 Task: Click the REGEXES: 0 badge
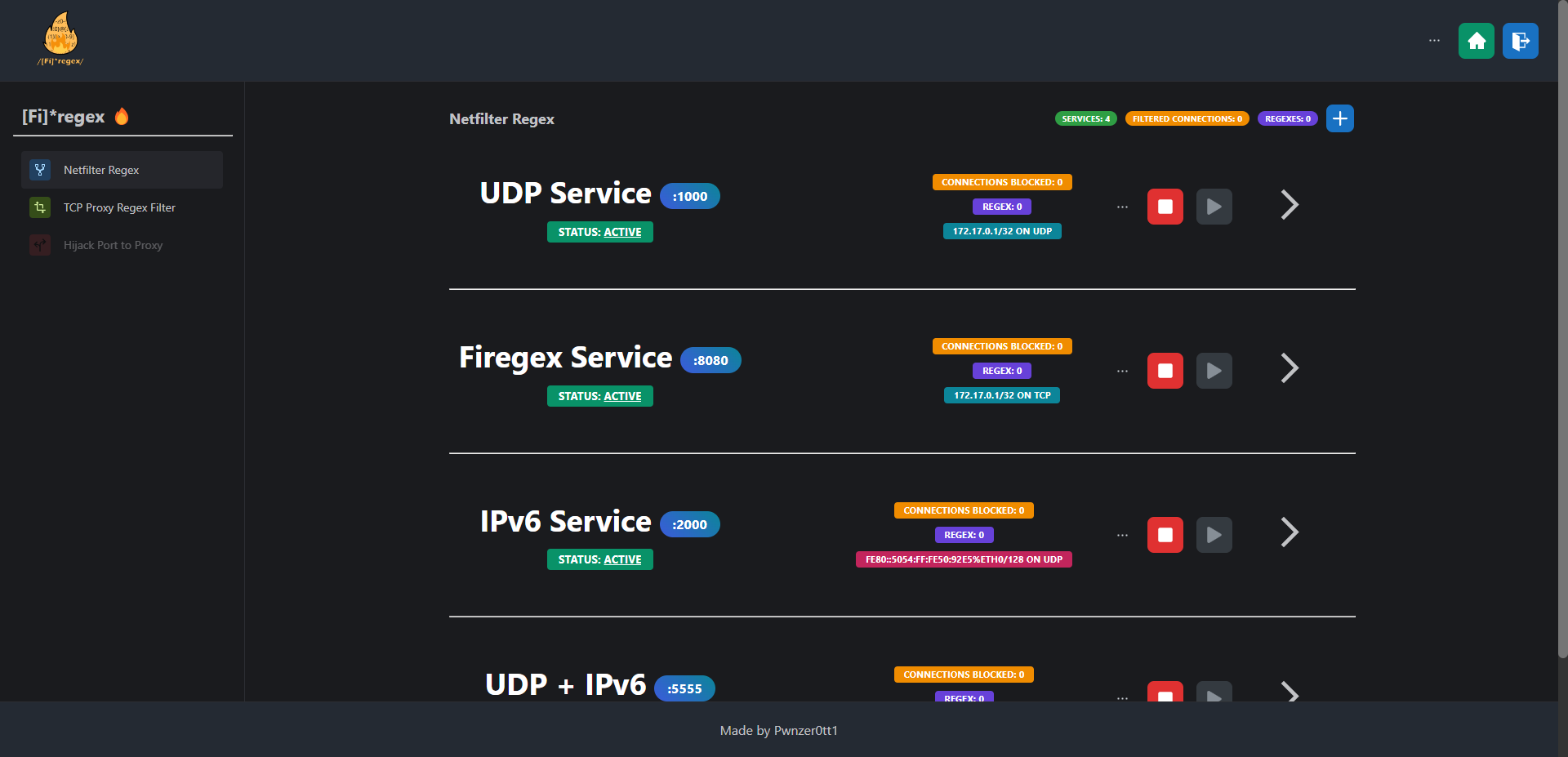(x=1287, y=118)
